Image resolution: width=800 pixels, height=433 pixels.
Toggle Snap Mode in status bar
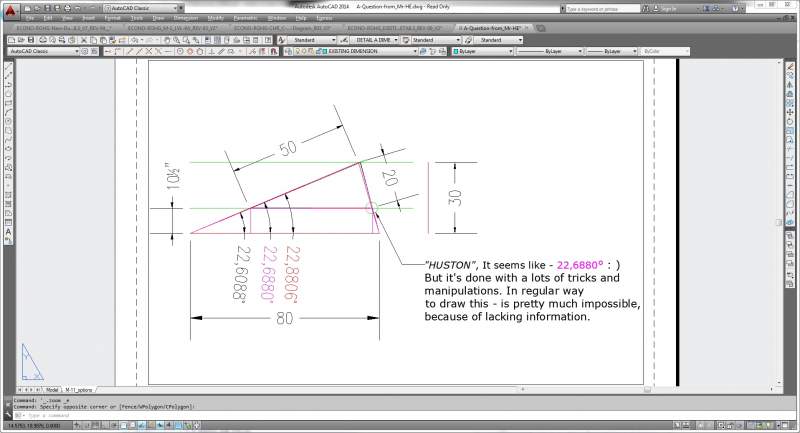(88, 425)
